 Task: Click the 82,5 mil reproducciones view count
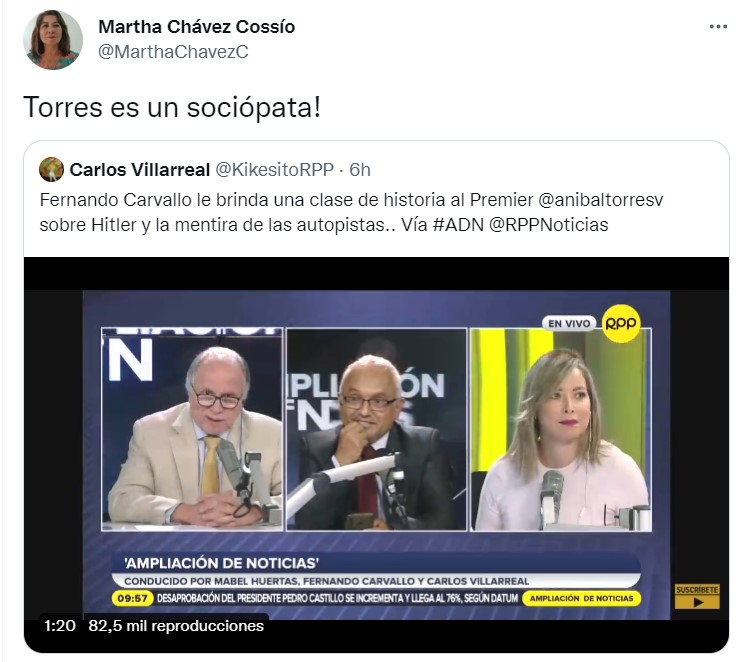click(x=176, y=626)
